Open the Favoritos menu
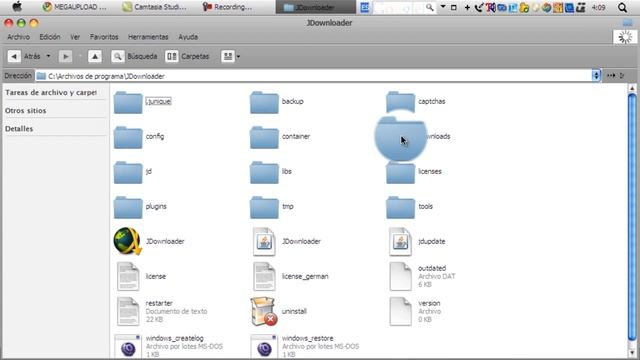The width and height of the screenshot is (640, 360). click(104, 37)
